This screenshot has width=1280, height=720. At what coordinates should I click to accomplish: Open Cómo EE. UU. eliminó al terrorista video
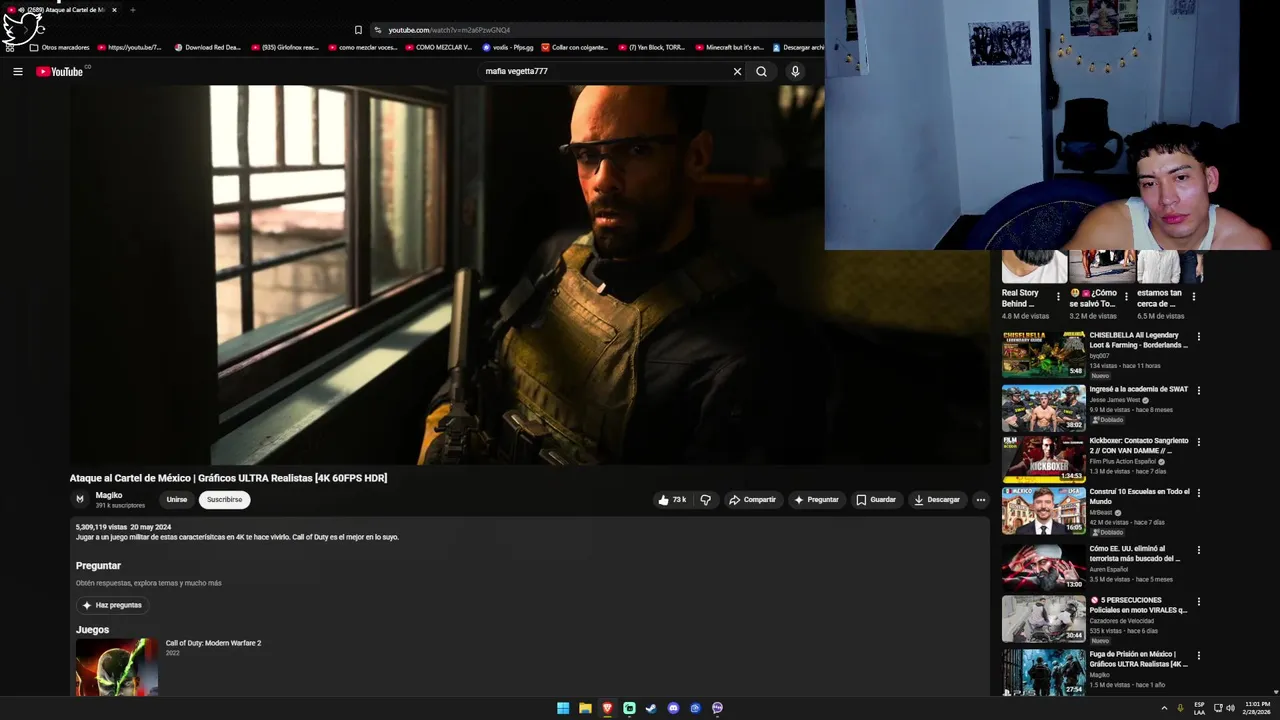pos(1043,566)
